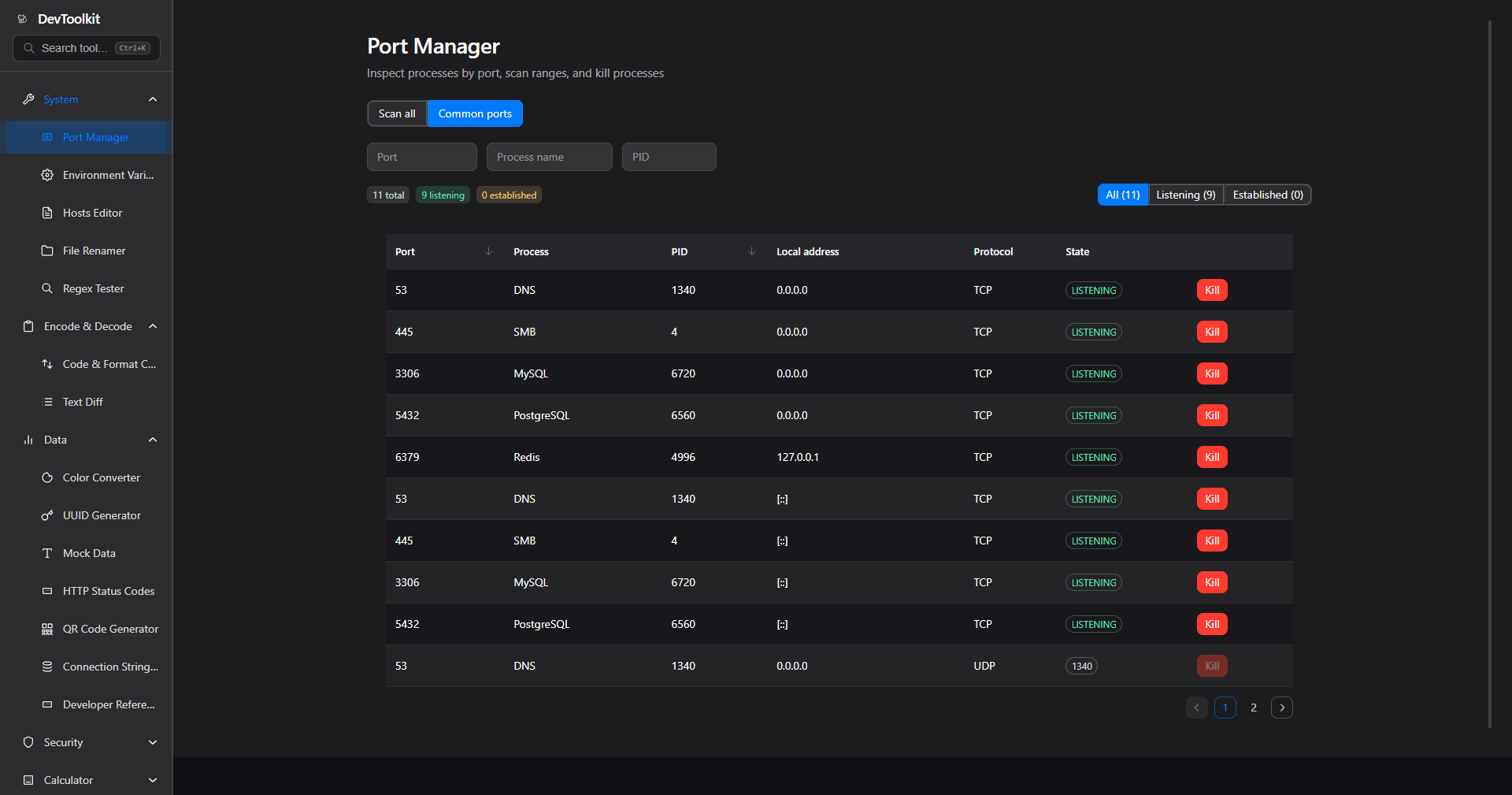Click current page 1 in pagination

click(1225, 708)
